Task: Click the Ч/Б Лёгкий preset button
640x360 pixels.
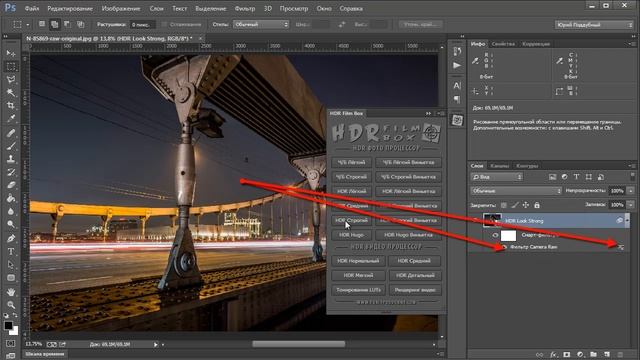Action: (x=351, y=162)
